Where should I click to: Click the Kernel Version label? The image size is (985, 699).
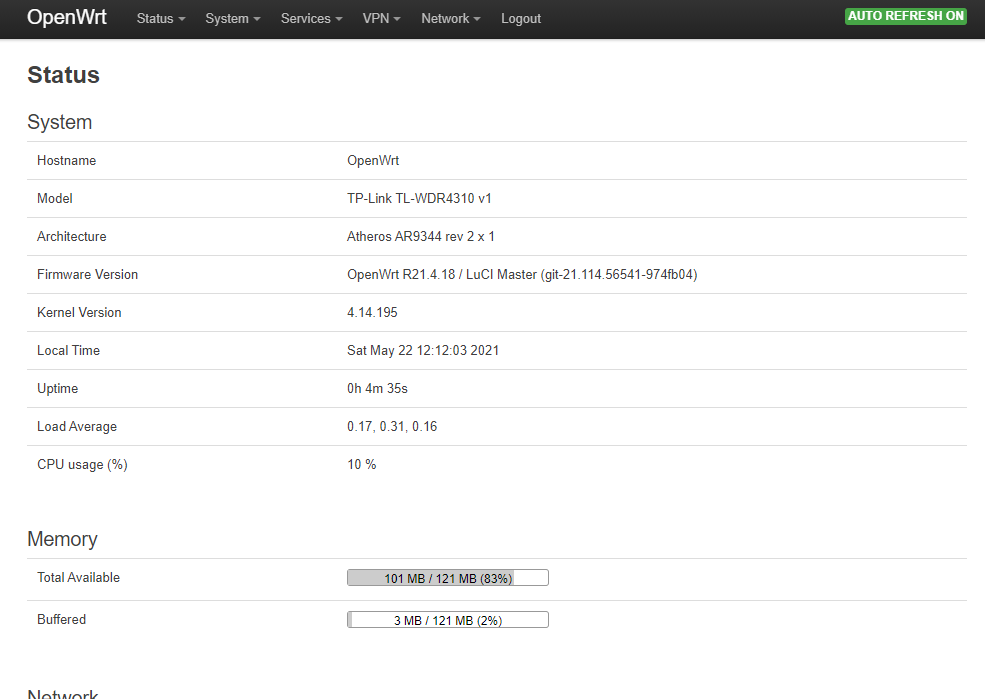79,313
